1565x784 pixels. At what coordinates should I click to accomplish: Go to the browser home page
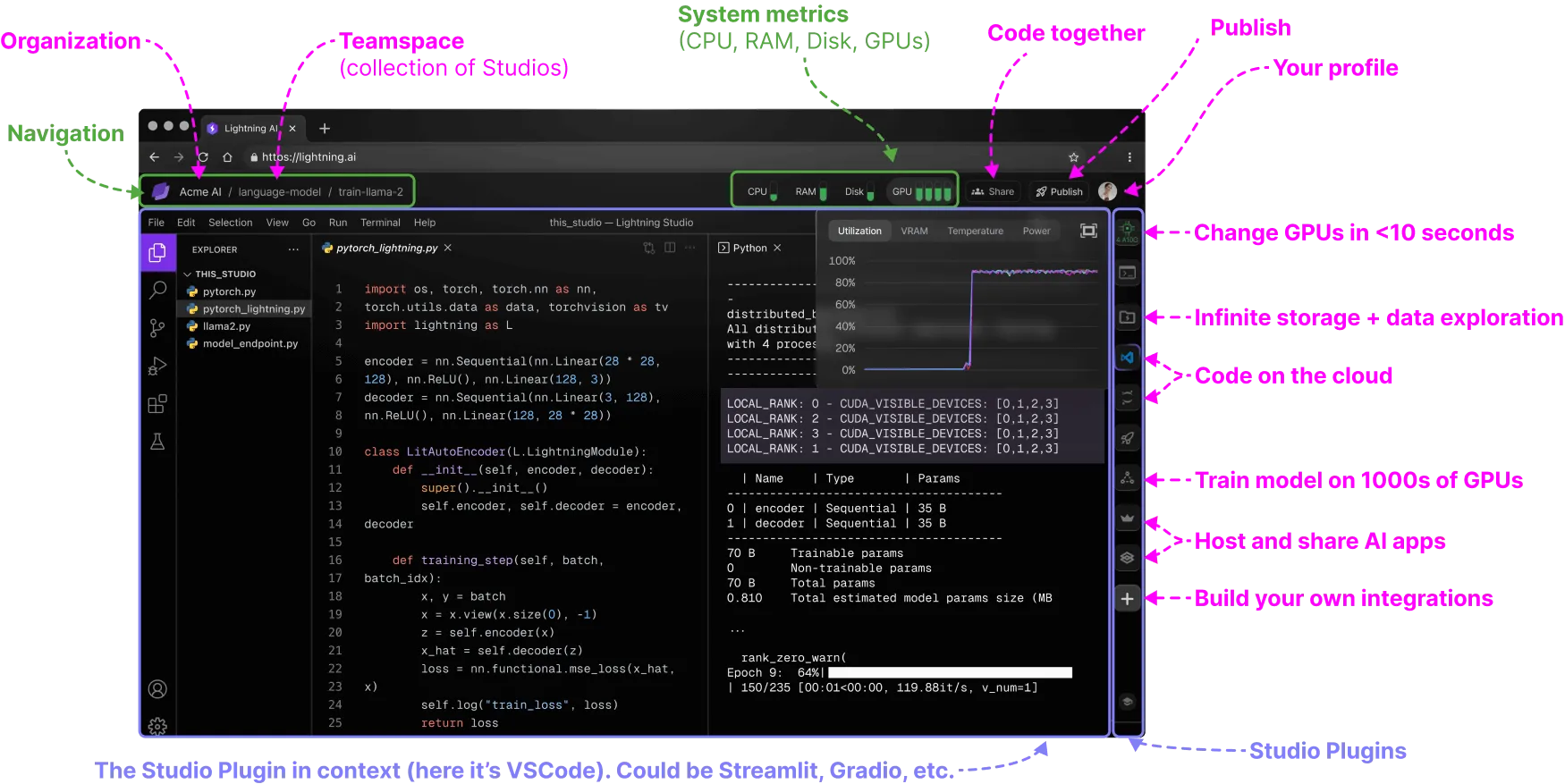[x=227, y=156]
